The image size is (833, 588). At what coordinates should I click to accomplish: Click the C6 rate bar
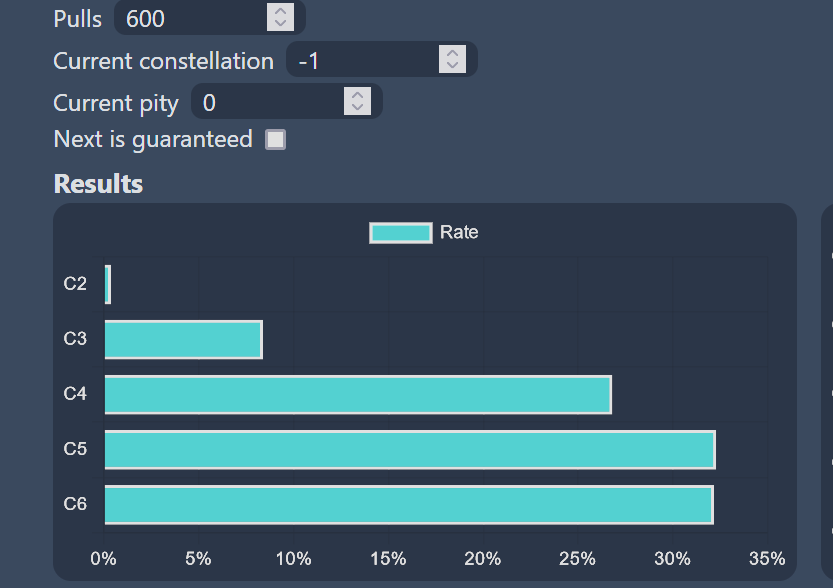click(x=408, y=505)
